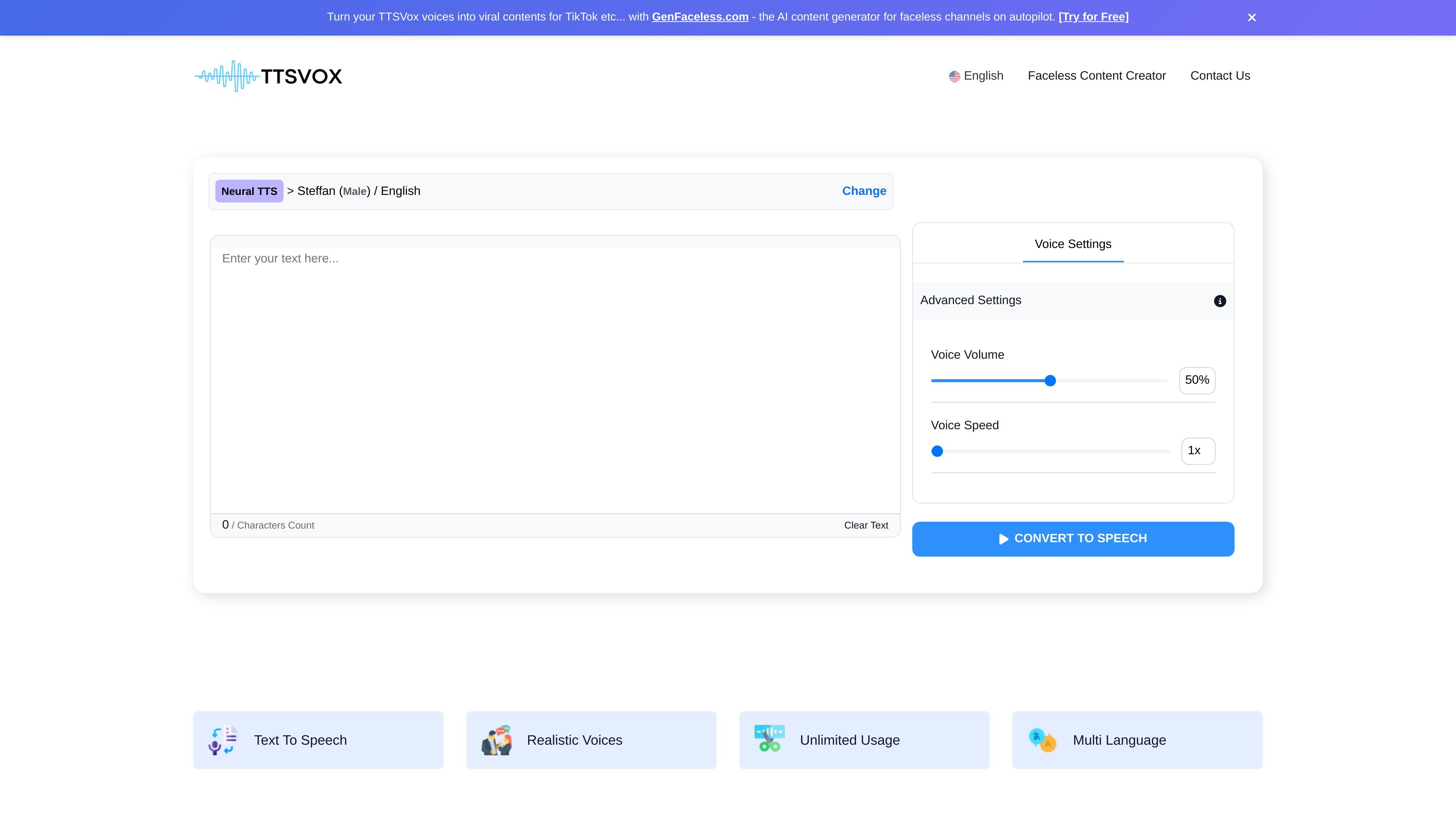The width and height of the screenshot is (1456, 819).
Task: Show Advanced Settings info tooltip
Action: 1220,301
